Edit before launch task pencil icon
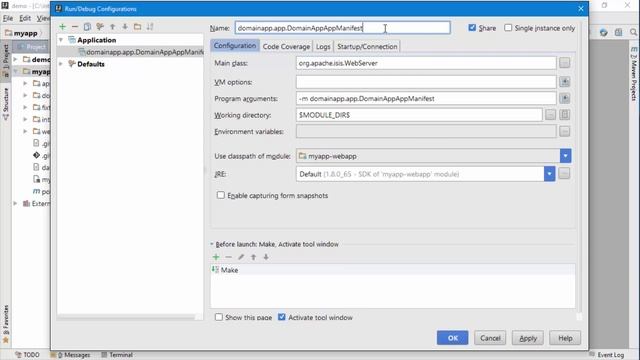The image size is (640, 360). point(241,257)
